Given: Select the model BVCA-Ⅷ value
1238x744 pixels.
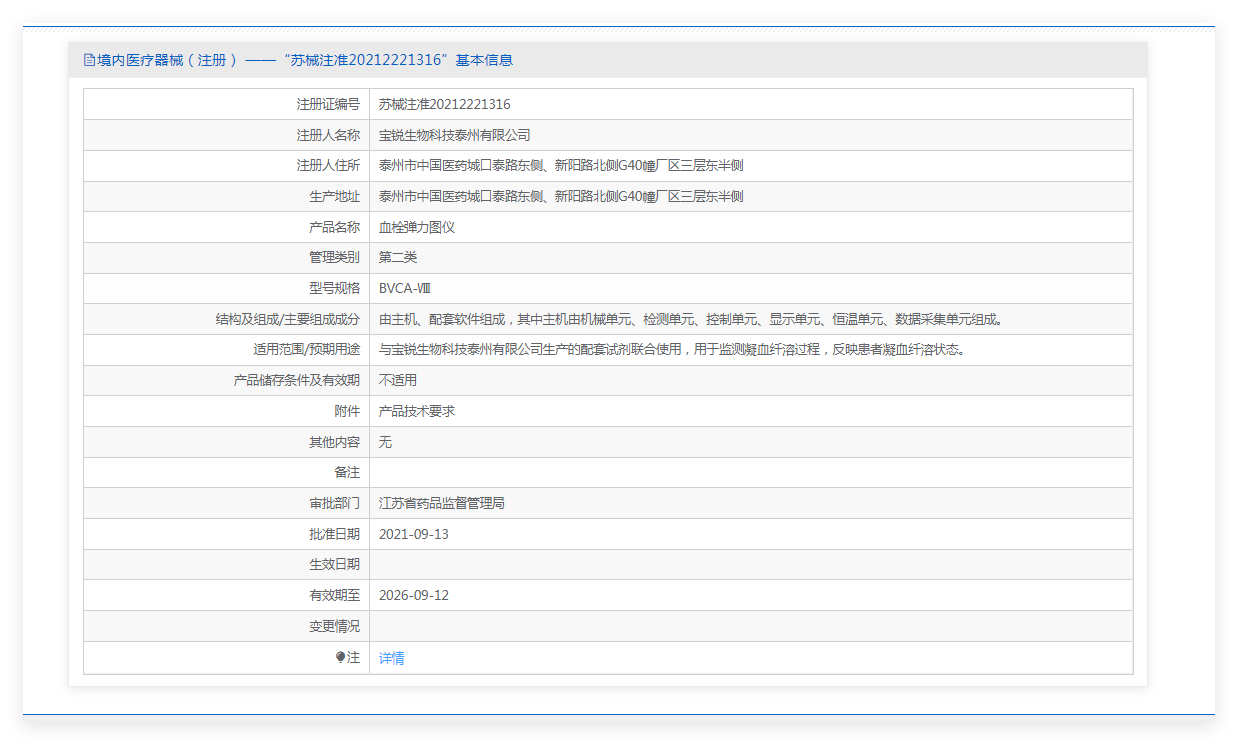Looking at the screenshot, I should pyautogui.click(x=405, y=289).
